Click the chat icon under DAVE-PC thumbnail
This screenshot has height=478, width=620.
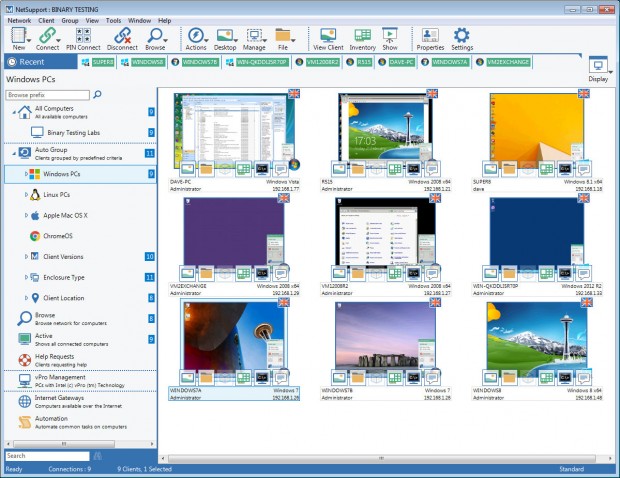(x=281, y=169)
